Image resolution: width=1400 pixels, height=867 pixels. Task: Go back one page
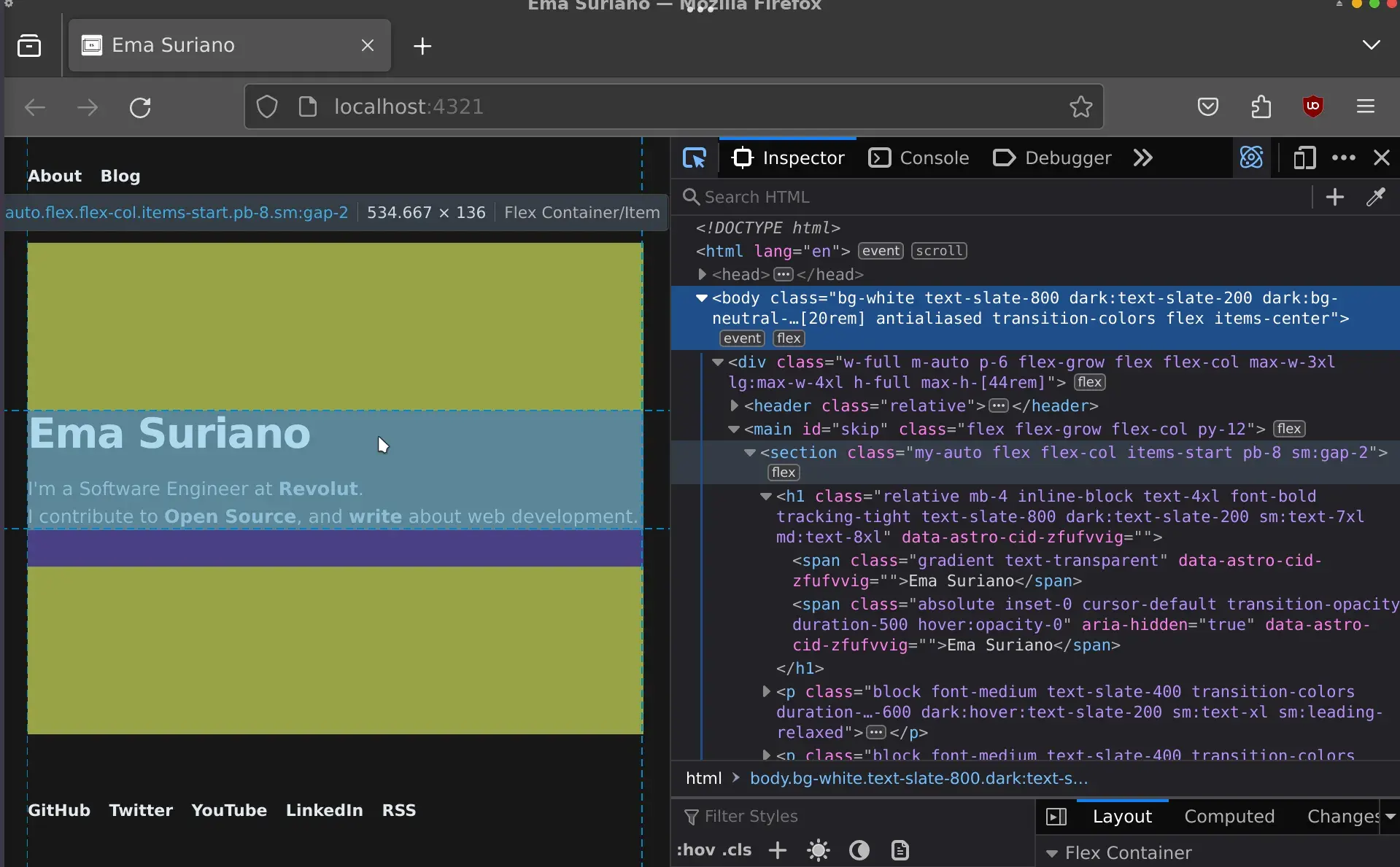click(x=35, y=108)
